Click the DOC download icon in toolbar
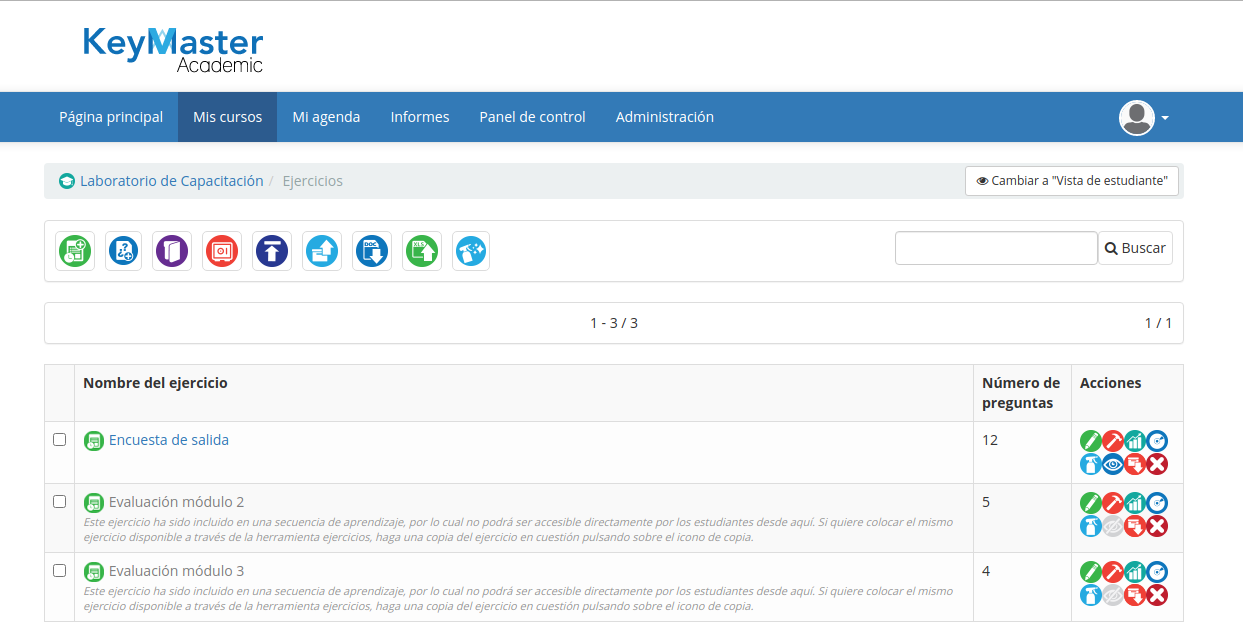The height and width of the screenshot is (637, 1243). click(372, 251)
